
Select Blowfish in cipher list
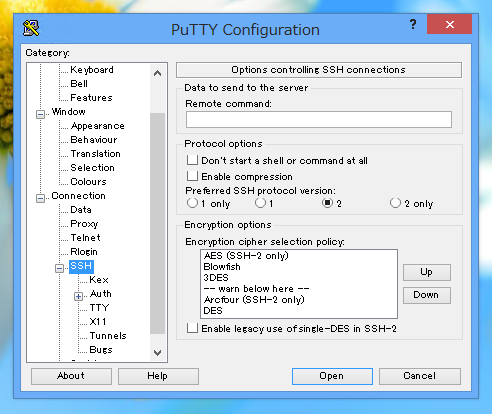[x=222, y=267]
